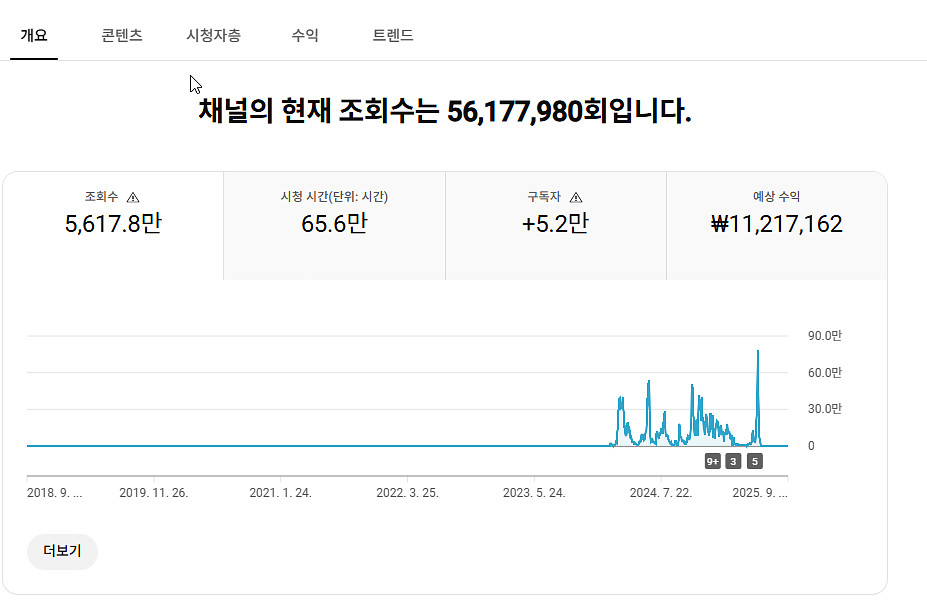Open the 트렌드 tab
The width and height of the screenshot is (927, 607).
point(393,36)
